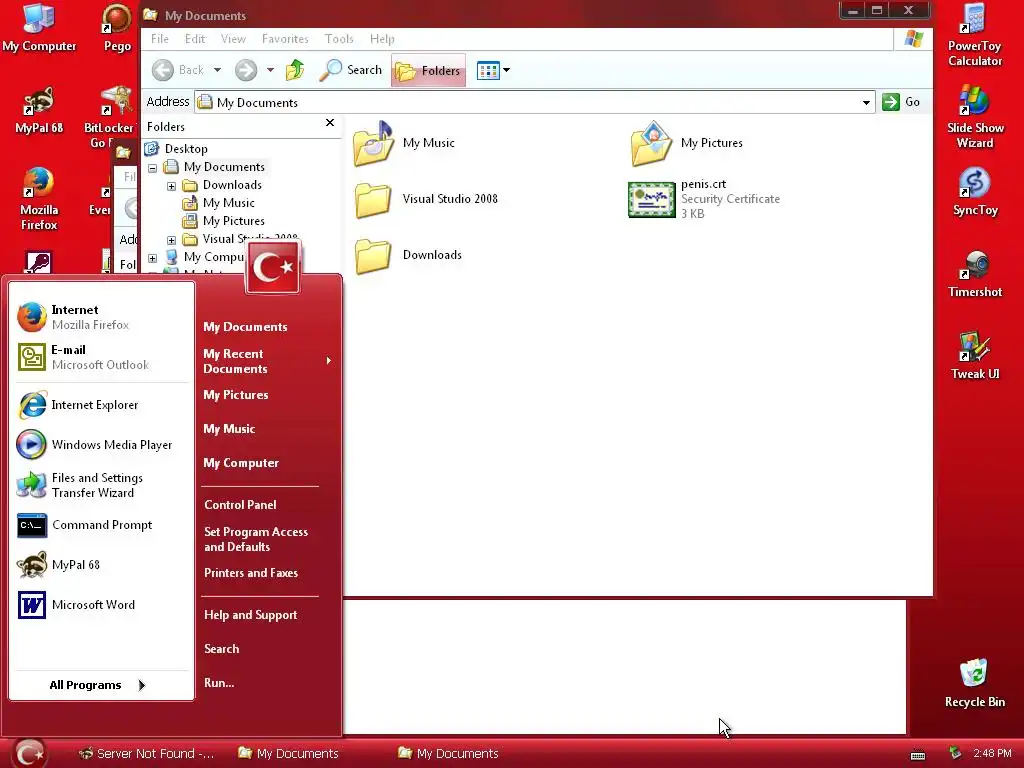The height and width of the screenshot is (768, 1024).
Task: Click the Up one level toolbar icon
Action: 295,70
